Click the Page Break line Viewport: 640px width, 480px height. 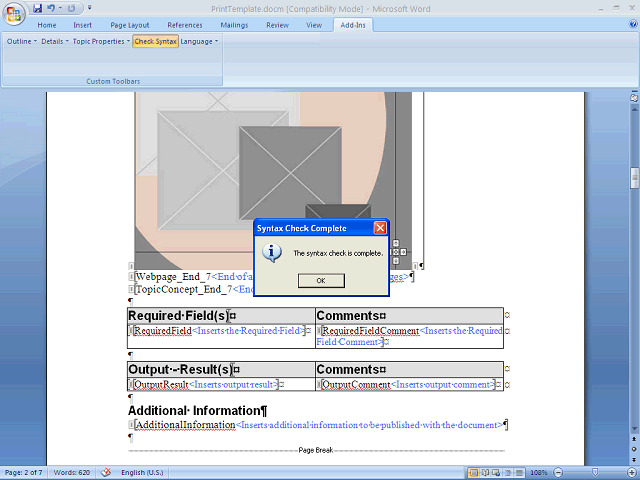coord(316,450)
